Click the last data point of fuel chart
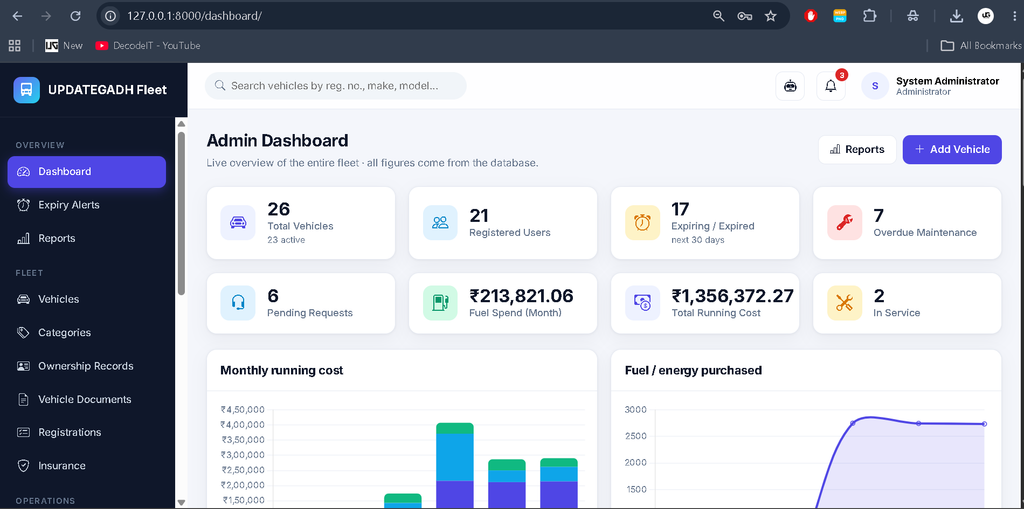Screen dimensions: 1024x509 click(984, 423)
